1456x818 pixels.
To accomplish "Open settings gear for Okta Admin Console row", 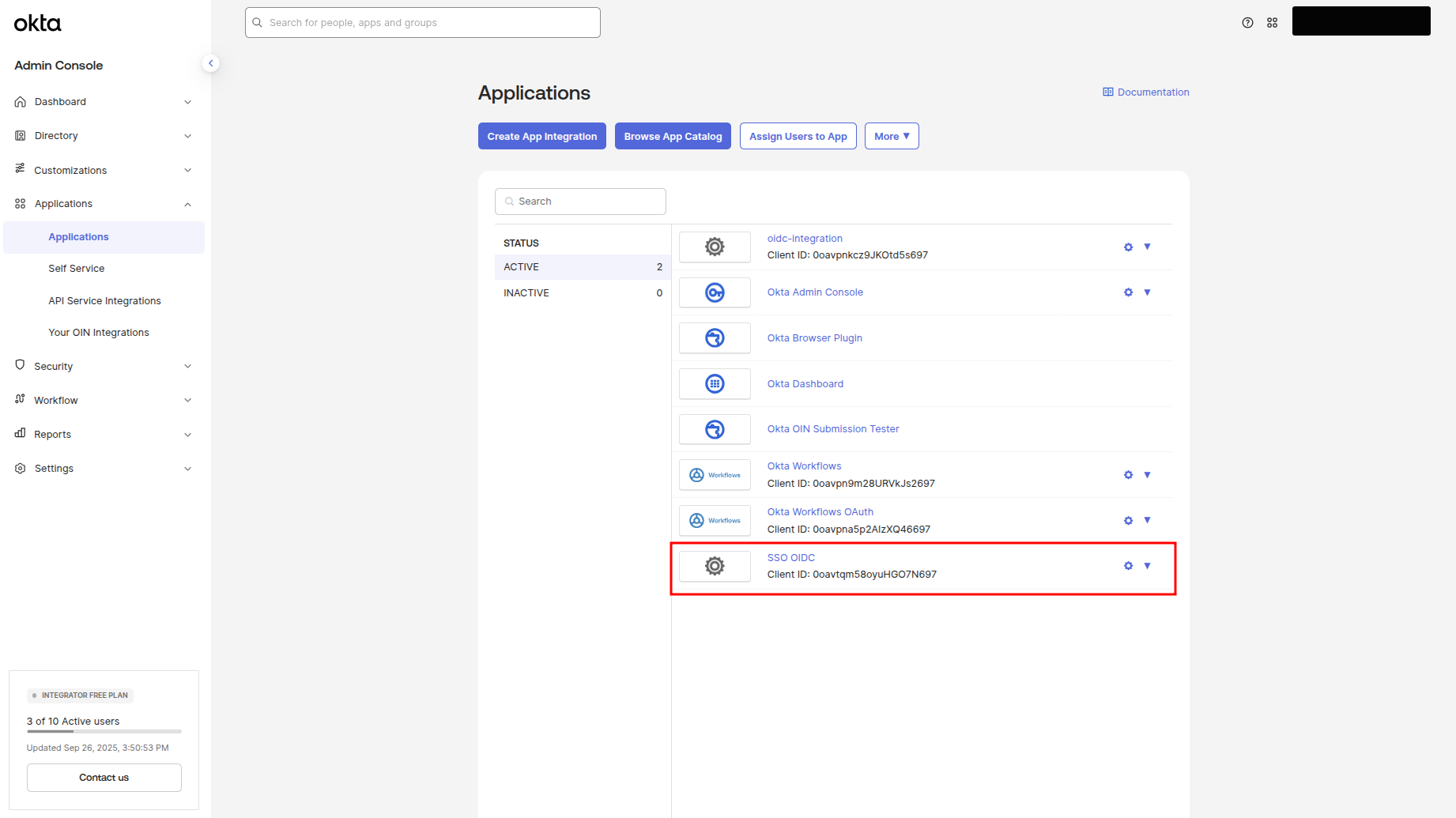I will (1128, 292).
